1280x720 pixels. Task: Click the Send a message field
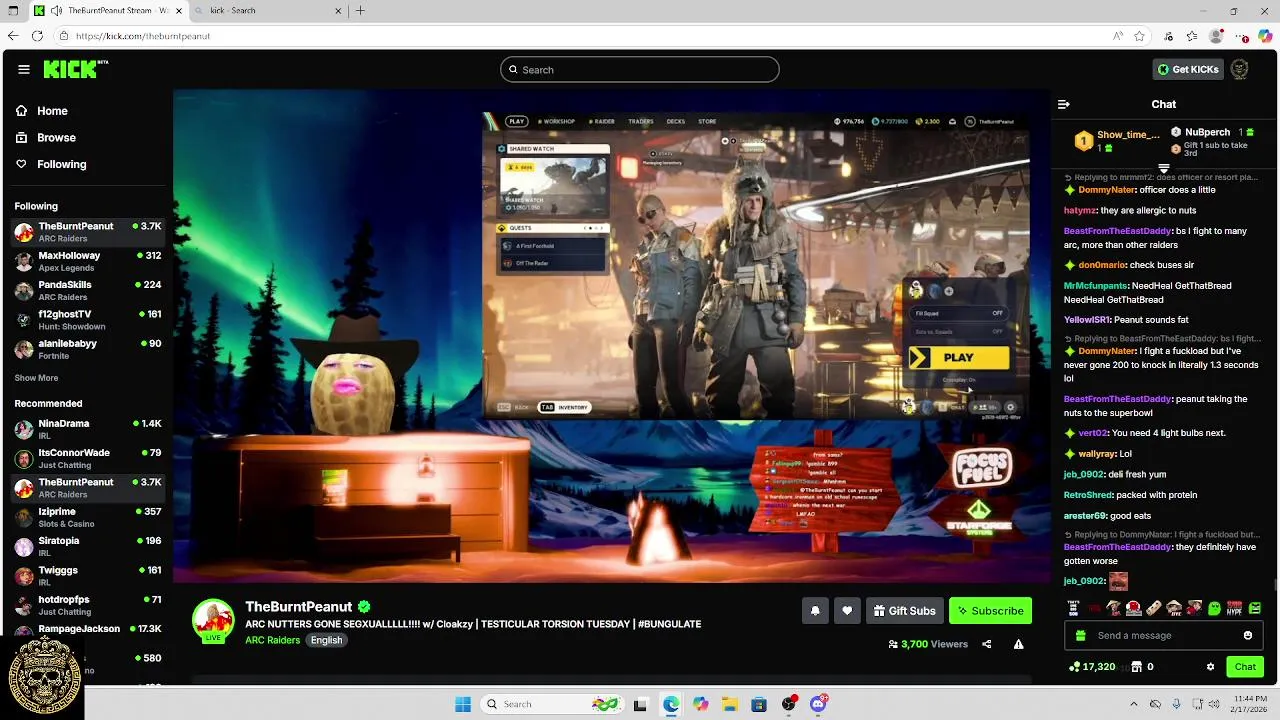[x=1164, y=635]
